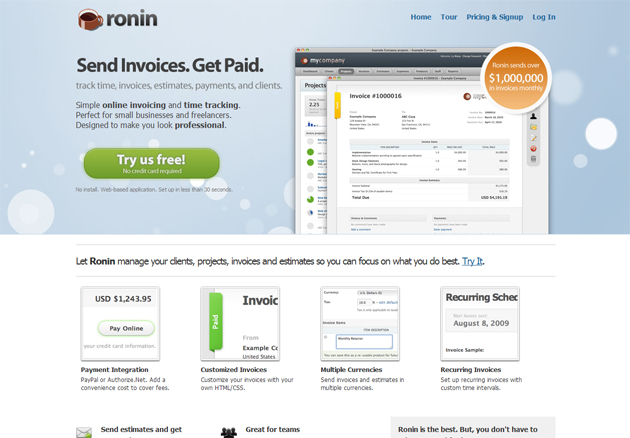Click the Send estimates and get heading
The image size is (630, 438).
pos(141,430)
